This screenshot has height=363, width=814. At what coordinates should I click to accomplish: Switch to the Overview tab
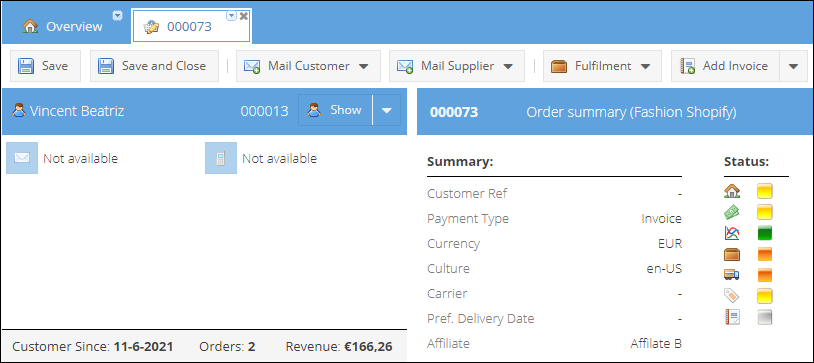point(62,26)
